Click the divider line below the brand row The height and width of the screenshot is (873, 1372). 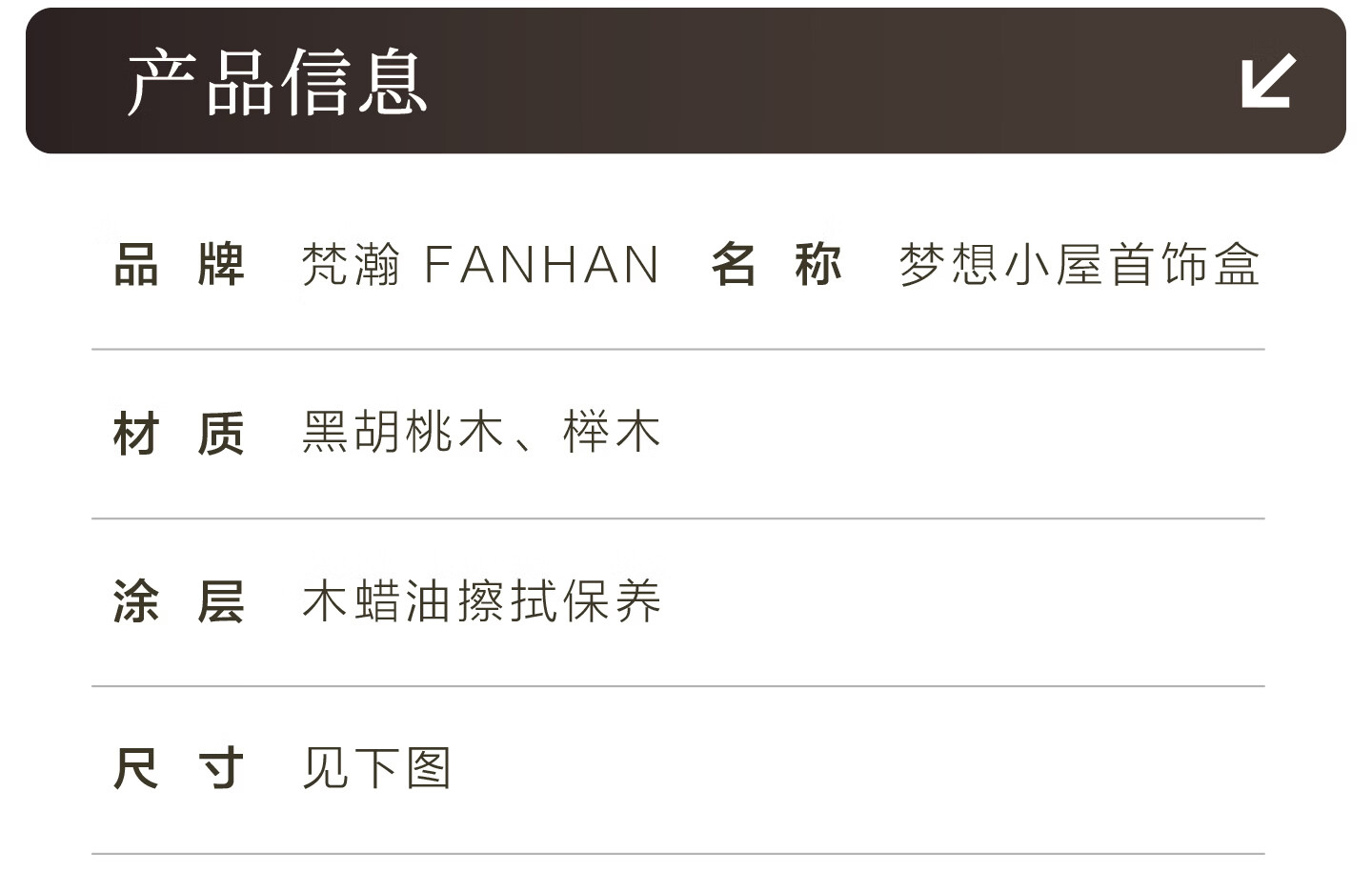point(677,350)
